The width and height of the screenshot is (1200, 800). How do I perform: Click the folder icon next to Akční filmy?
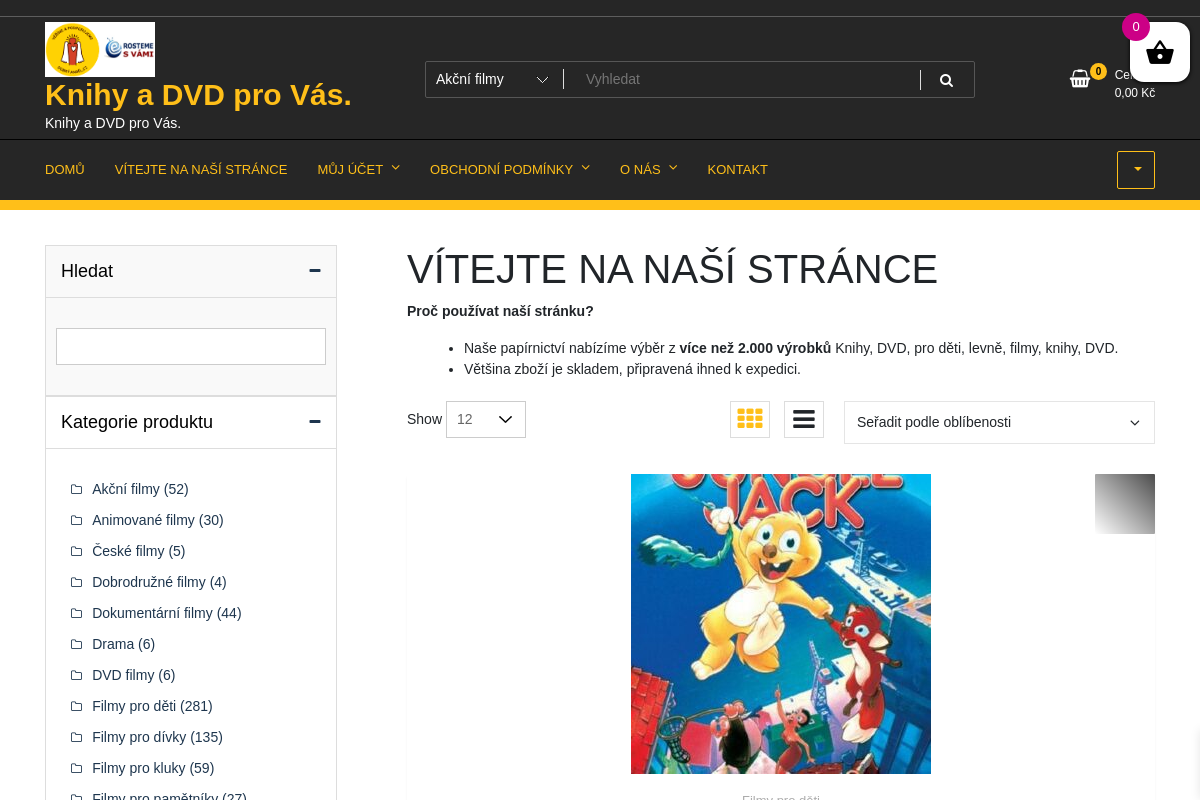pos(76,489)
